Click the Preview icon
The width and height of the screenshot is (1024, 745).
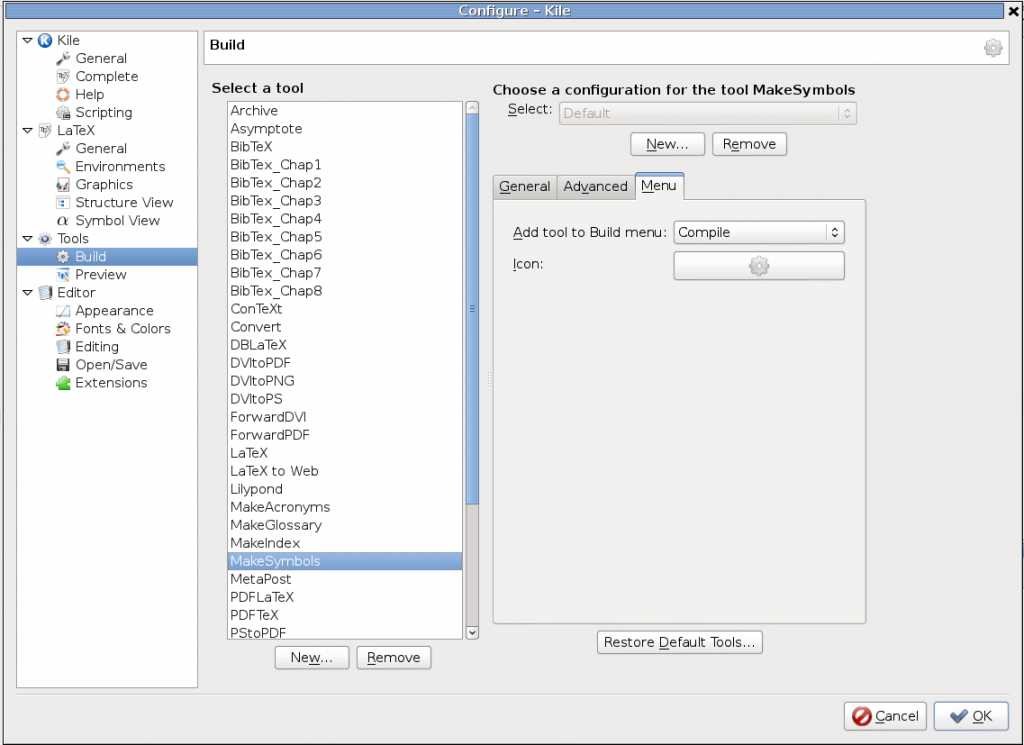tap(63, 275)
